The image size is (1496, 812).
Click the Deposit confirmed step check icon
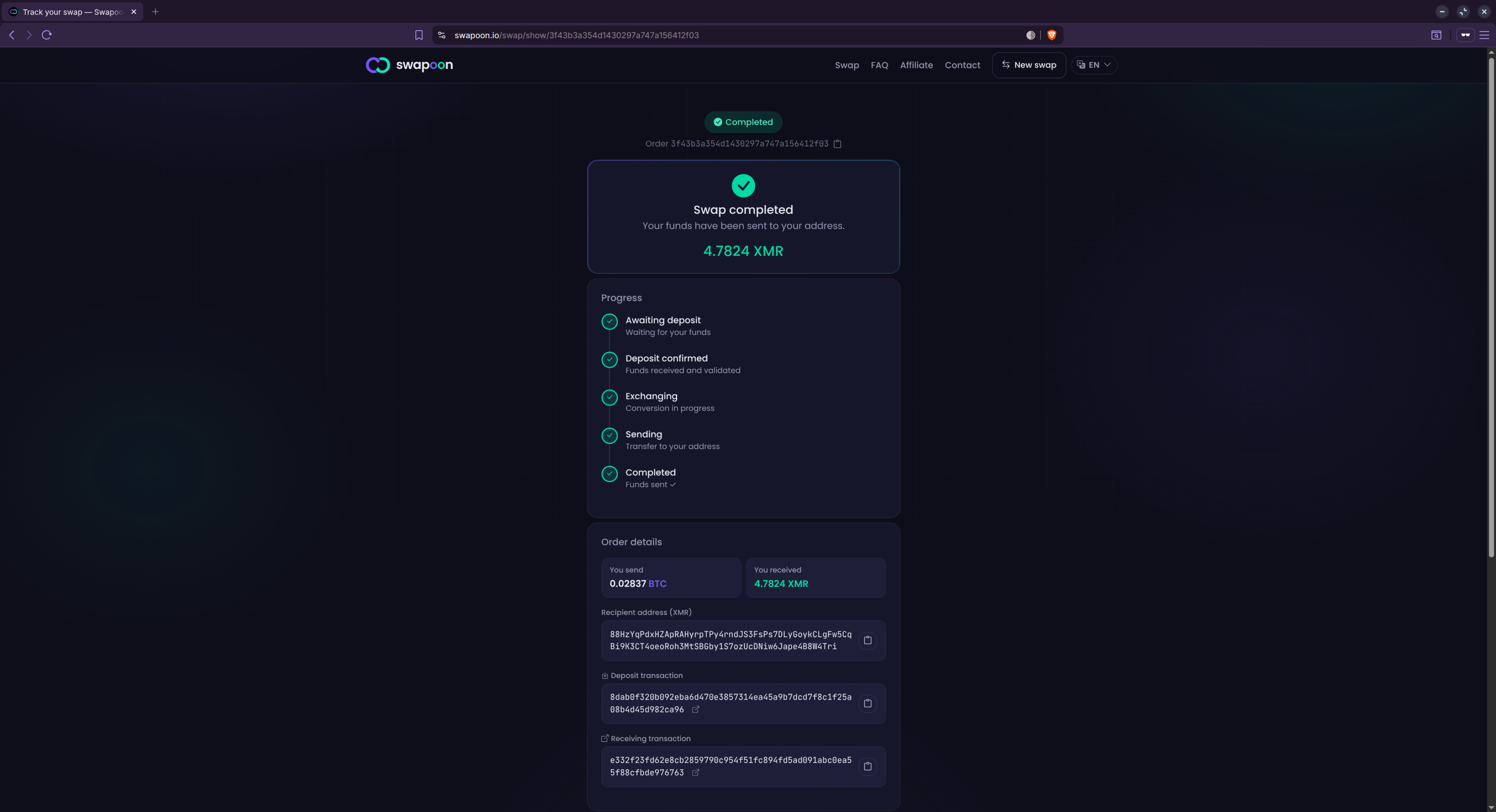[x=610, y=360]
